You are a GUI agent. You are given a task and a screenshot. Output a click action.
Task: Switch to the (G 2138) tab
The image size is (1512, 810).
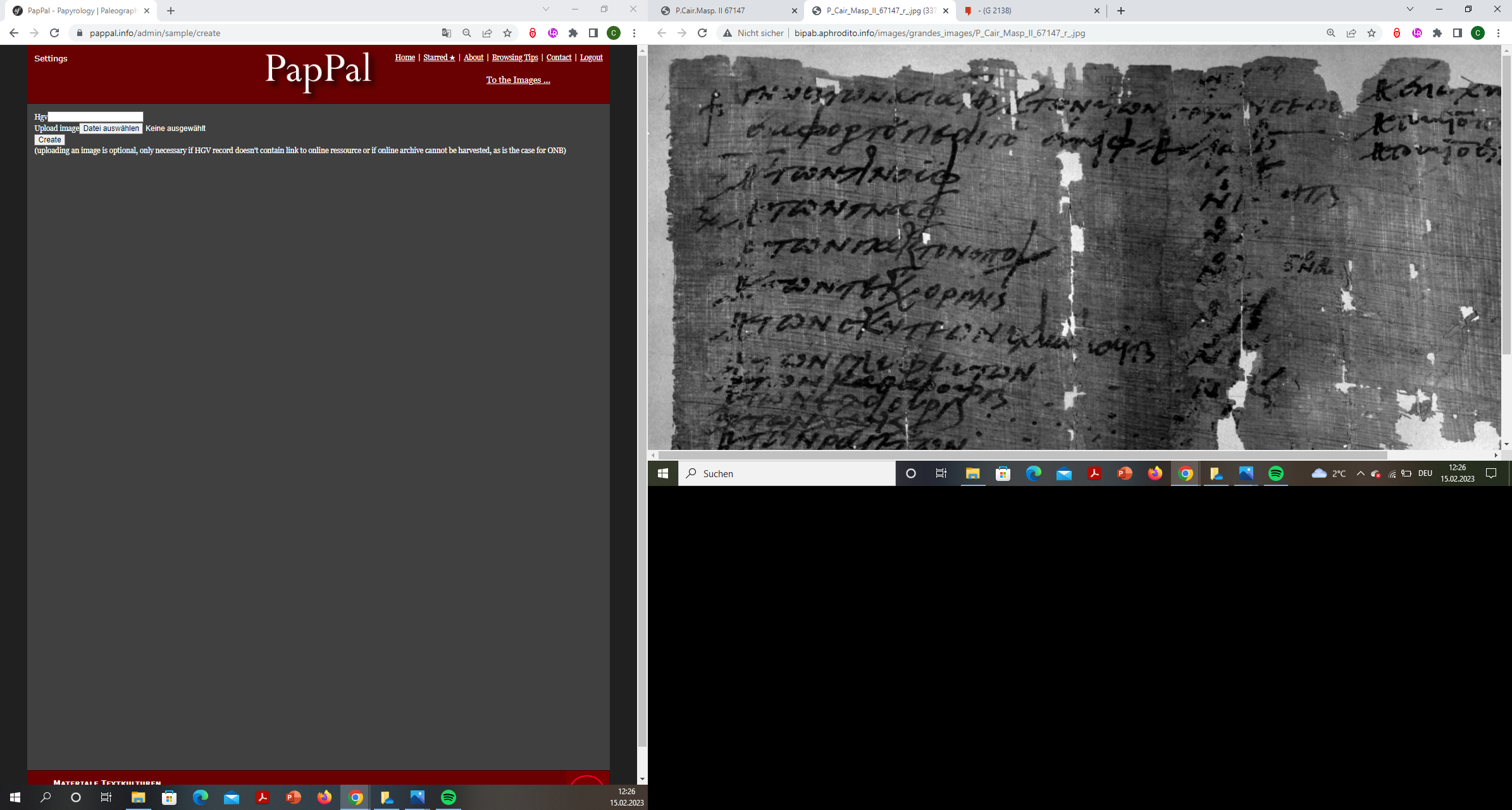click(1031, 11)
